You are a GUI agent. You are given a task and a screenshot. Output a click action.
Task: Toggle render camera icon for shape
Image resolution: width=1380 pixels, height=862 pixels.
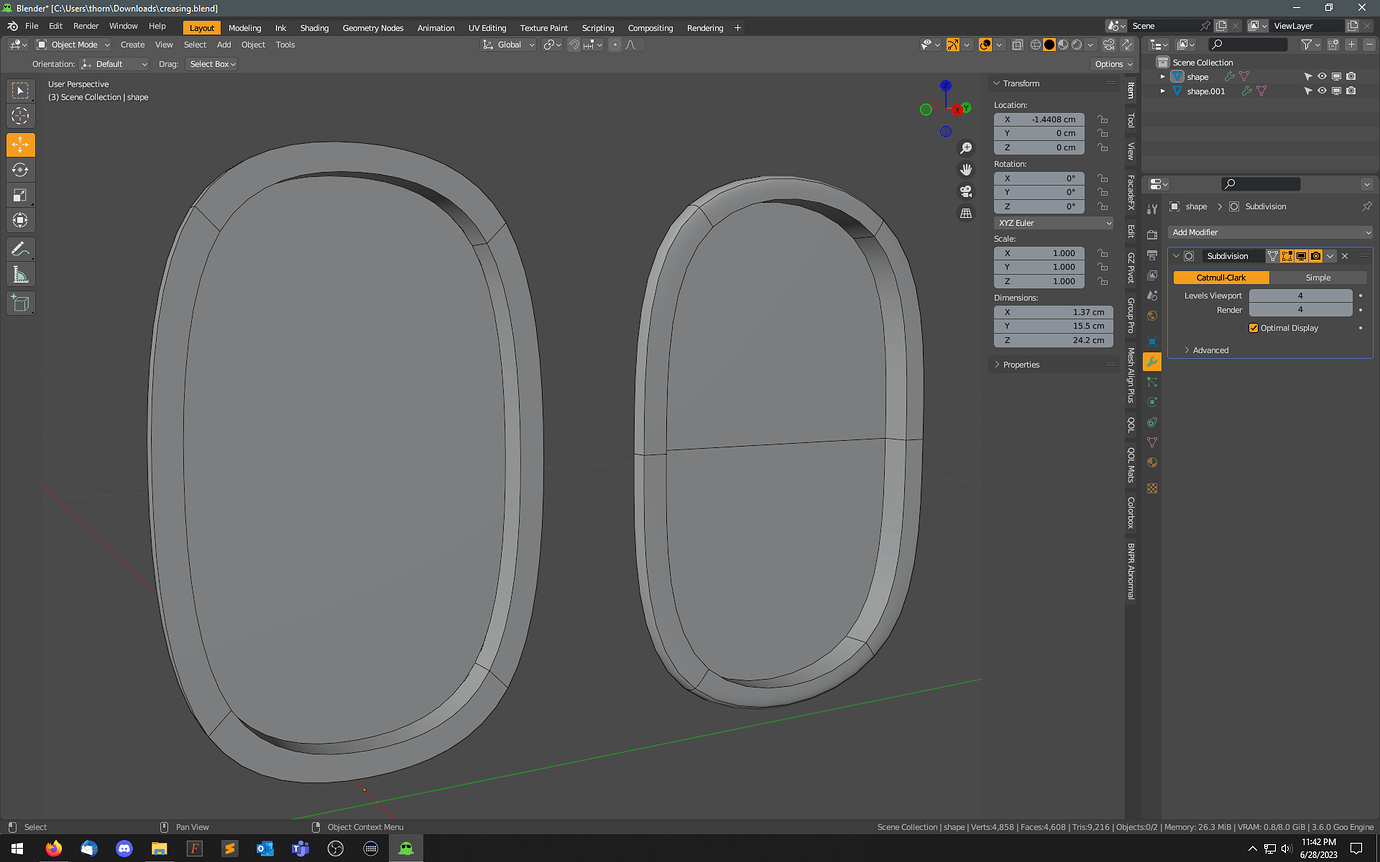click(x=1351, y=76)
